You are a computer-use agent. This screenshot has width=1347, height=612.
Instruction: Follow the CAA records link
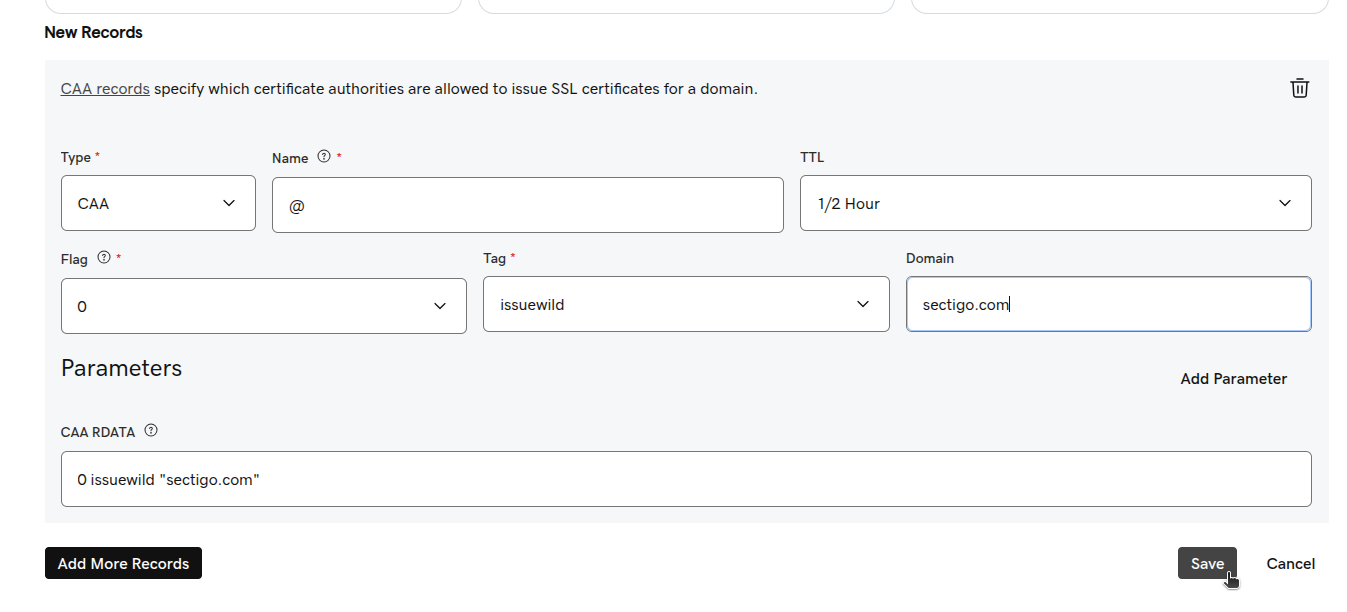point(105,89)
